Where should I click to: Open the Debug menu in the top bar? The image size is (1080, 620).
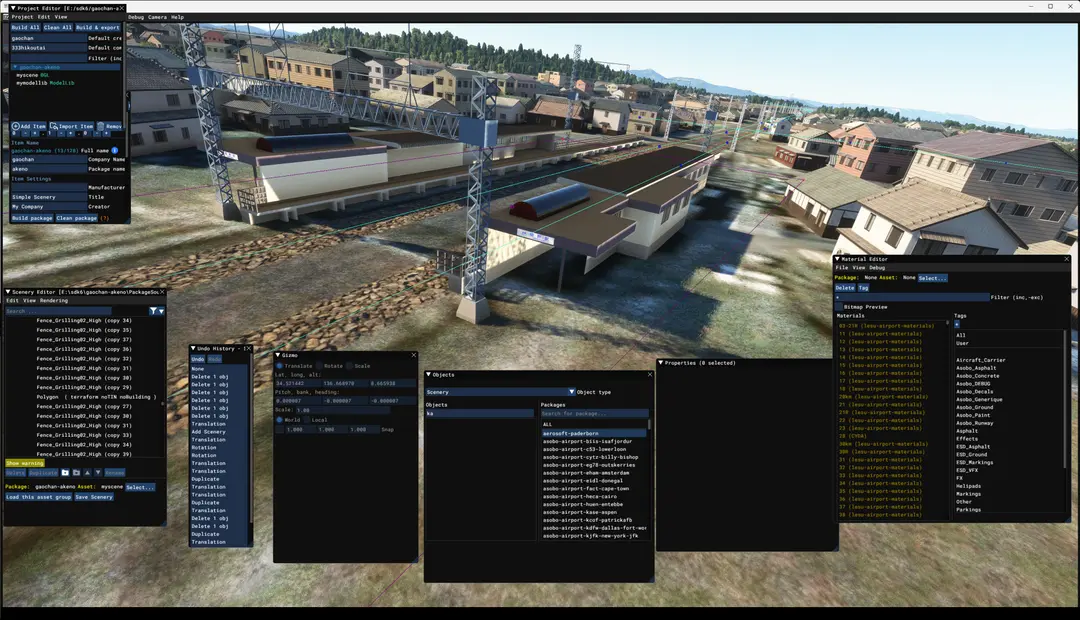pos(136,17)
